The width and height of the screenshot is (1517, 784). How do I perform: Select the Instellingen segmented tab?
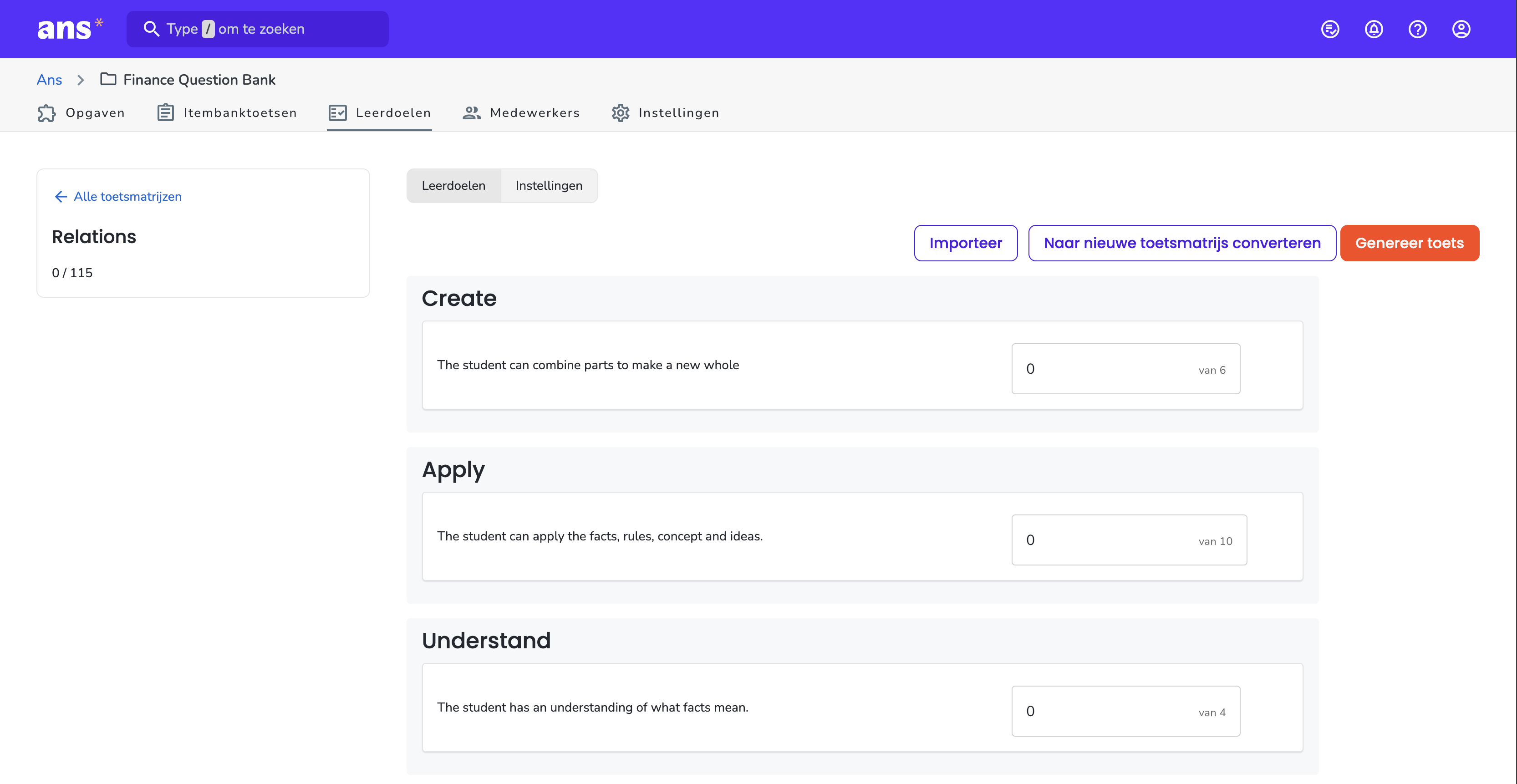549,186
